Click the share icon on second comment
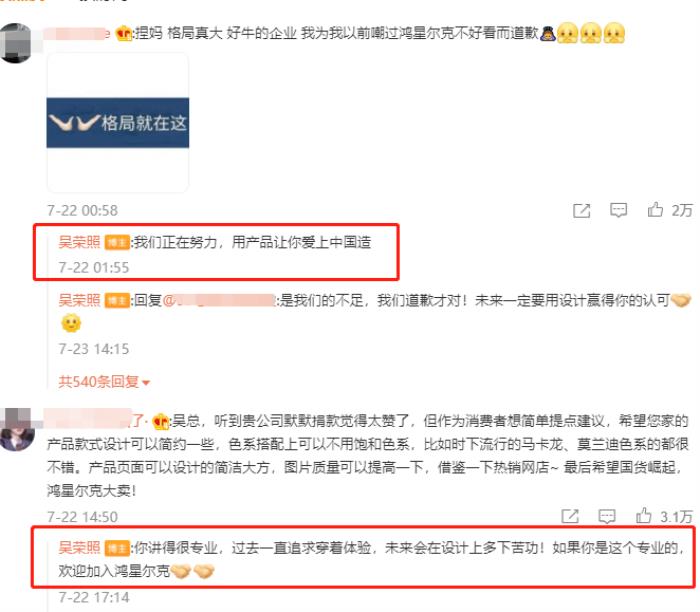Screen dimensions: 700x612 pyautogui.click(x=570, y=516)
